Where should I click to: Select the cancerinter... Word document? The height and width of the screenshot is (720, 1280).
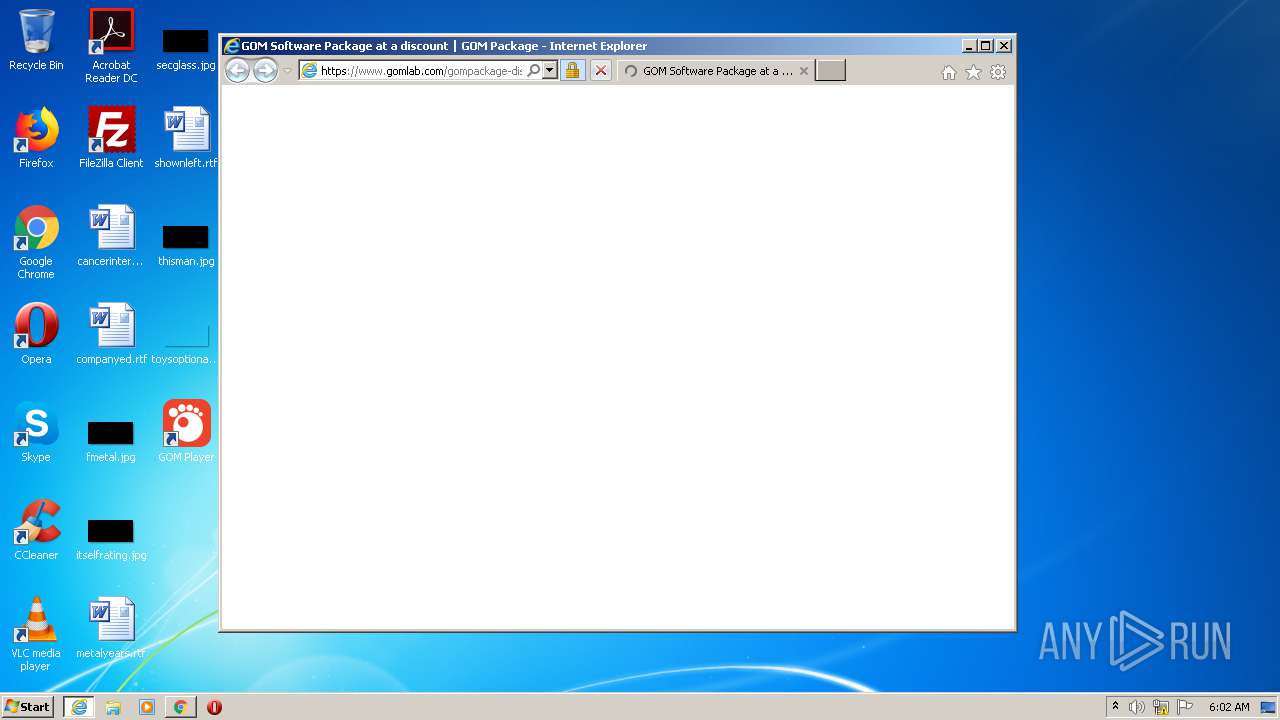coord(111,236)
